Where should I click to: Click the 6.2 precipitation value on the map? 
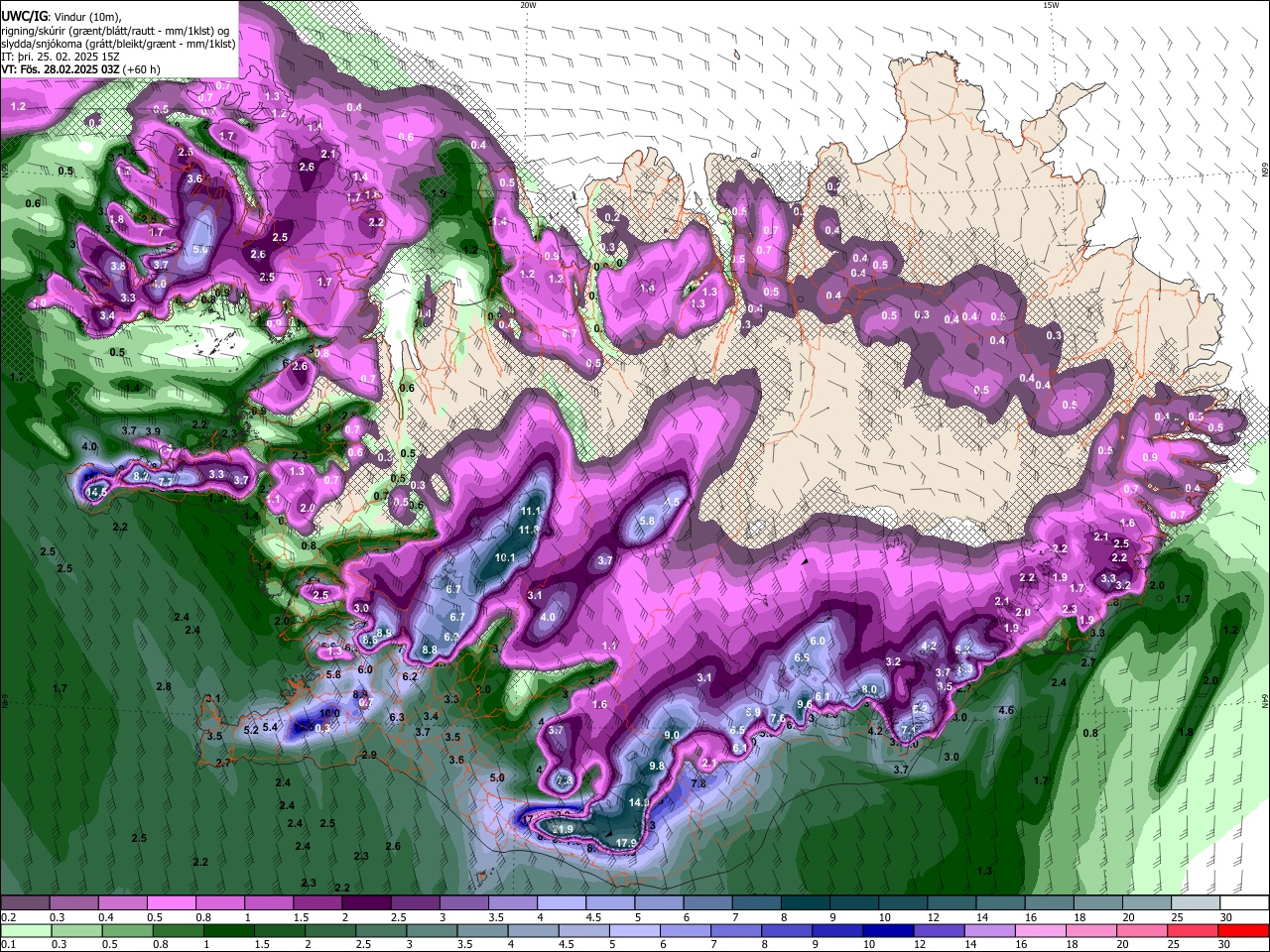(410, 677)
